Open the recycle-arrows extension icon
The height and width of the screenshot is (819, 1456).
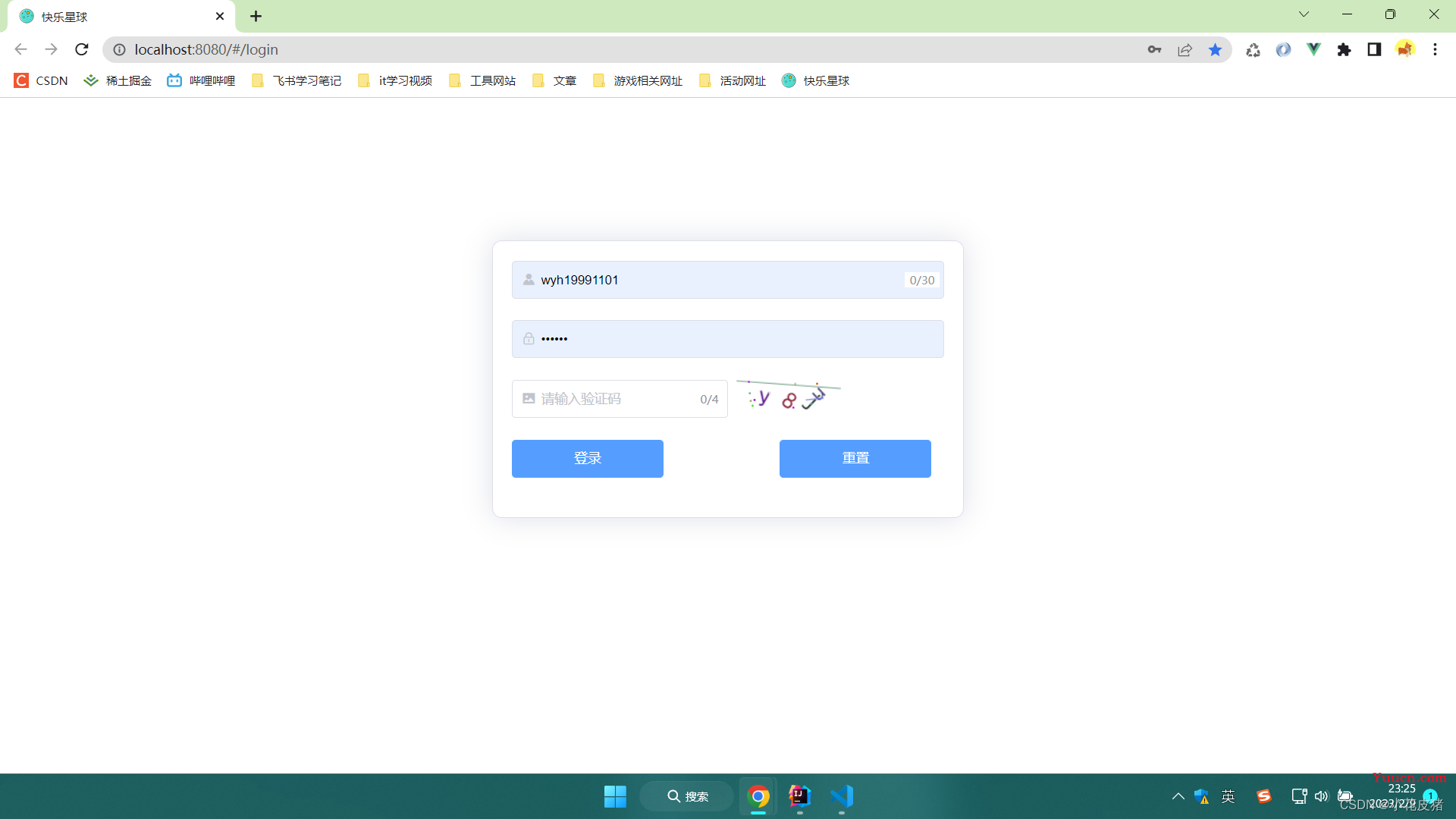[1253, 49]
